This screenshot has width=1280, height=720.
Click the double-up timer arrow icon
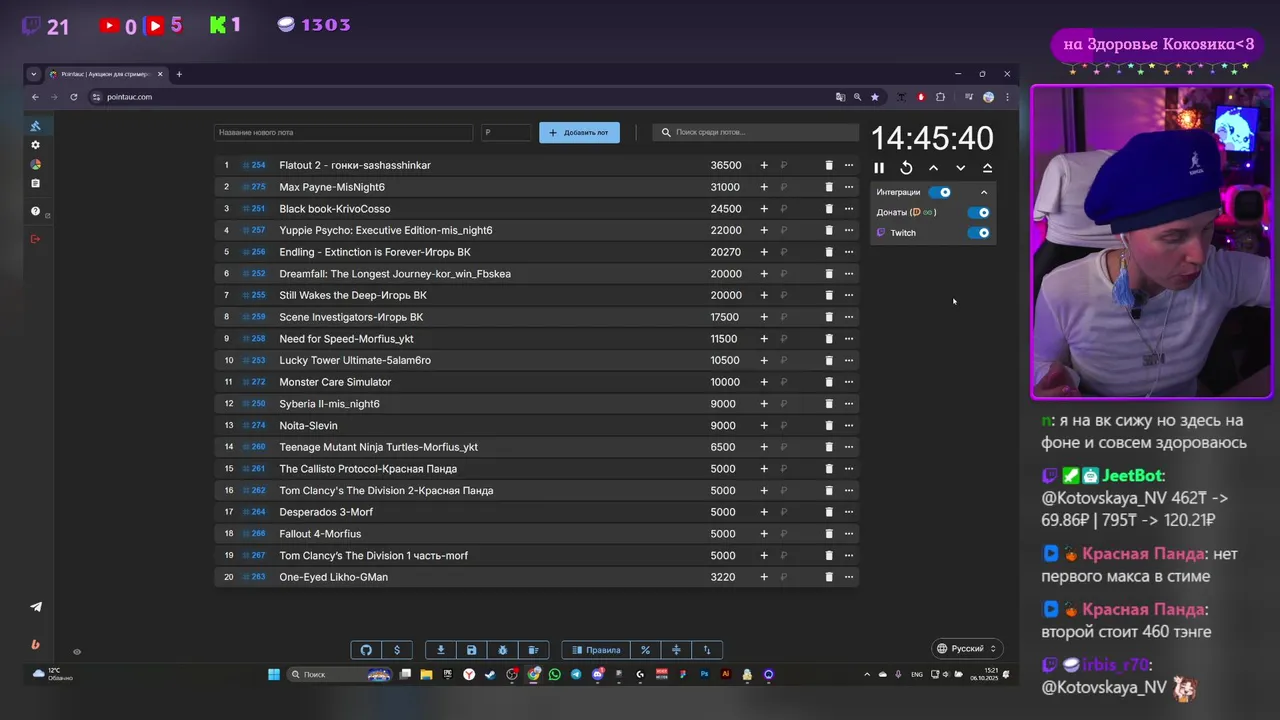click(987, 168)
